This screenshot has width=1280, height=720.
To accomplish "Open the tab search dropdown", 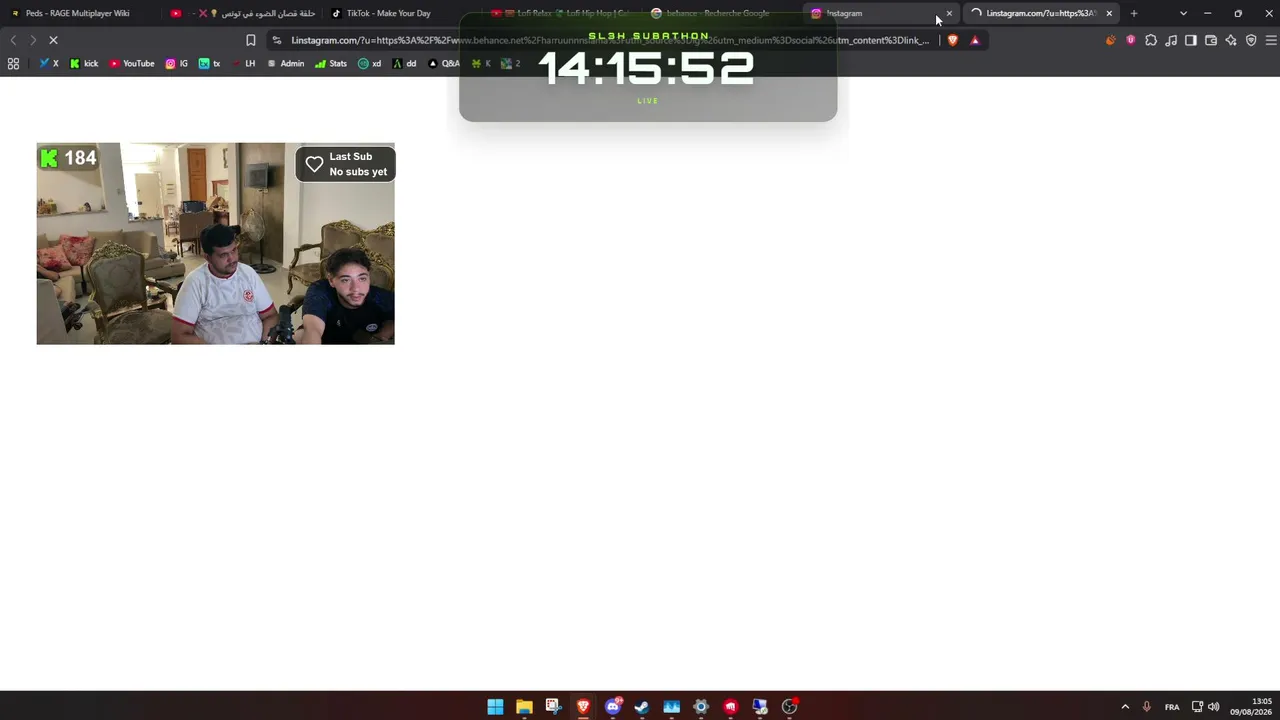I will [1183, 13].
